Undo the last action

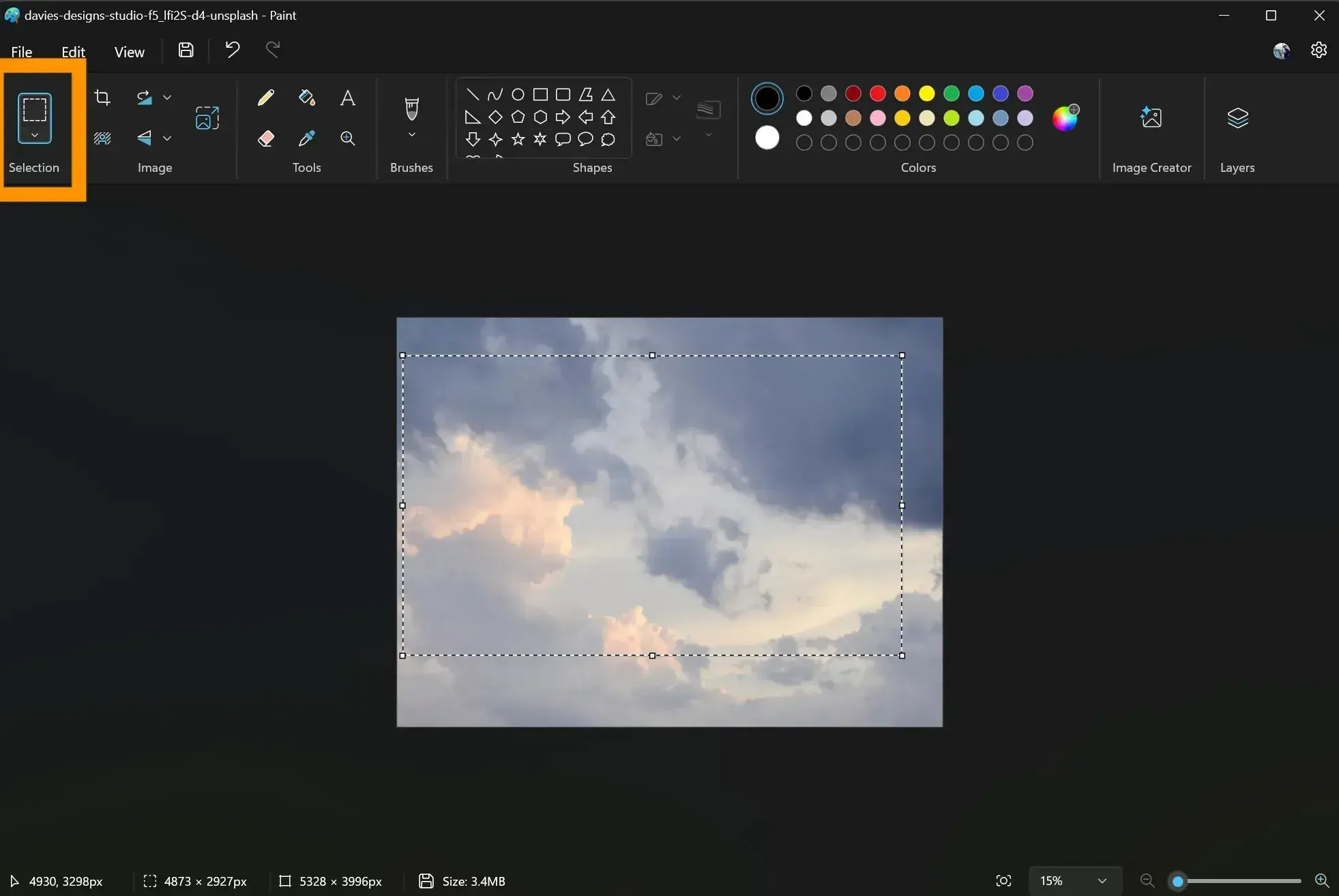(x=231, y=50)
